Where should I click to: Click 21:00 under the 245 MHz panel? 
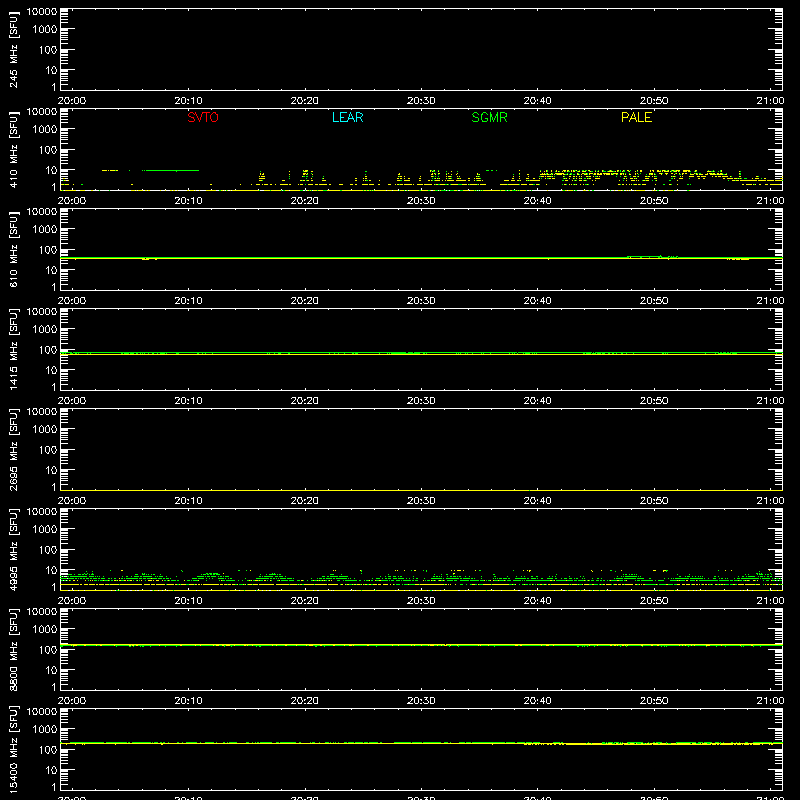770,101
